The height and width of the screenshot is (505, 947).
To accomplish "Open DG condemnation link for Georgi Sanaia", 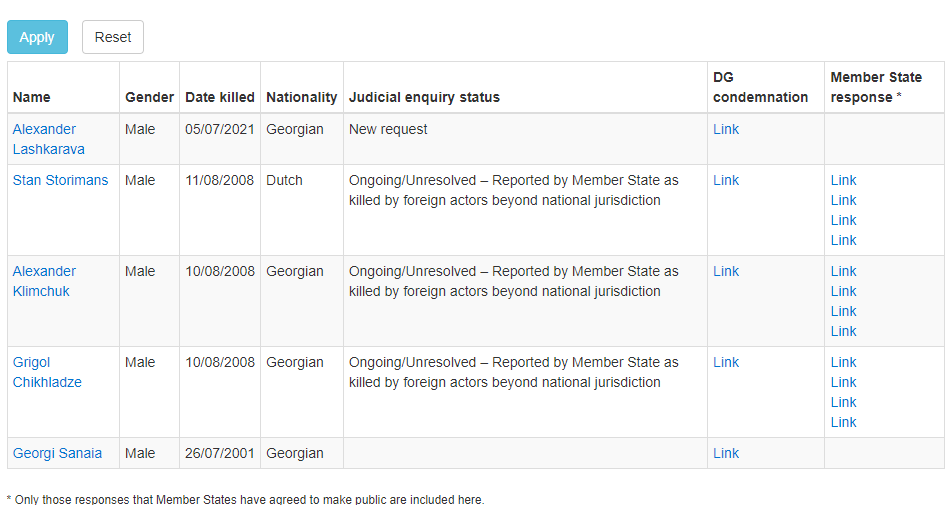I will coord(725,453).
